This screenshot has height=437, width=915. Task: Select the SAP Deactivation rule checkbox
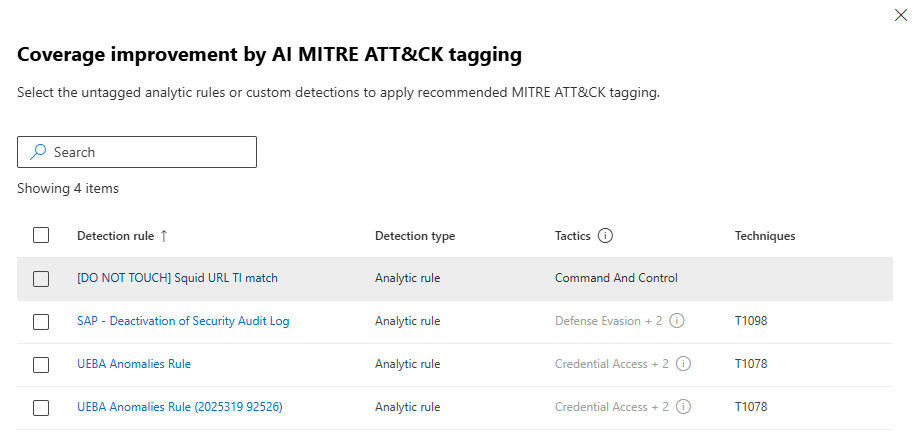tap(41, 321)
